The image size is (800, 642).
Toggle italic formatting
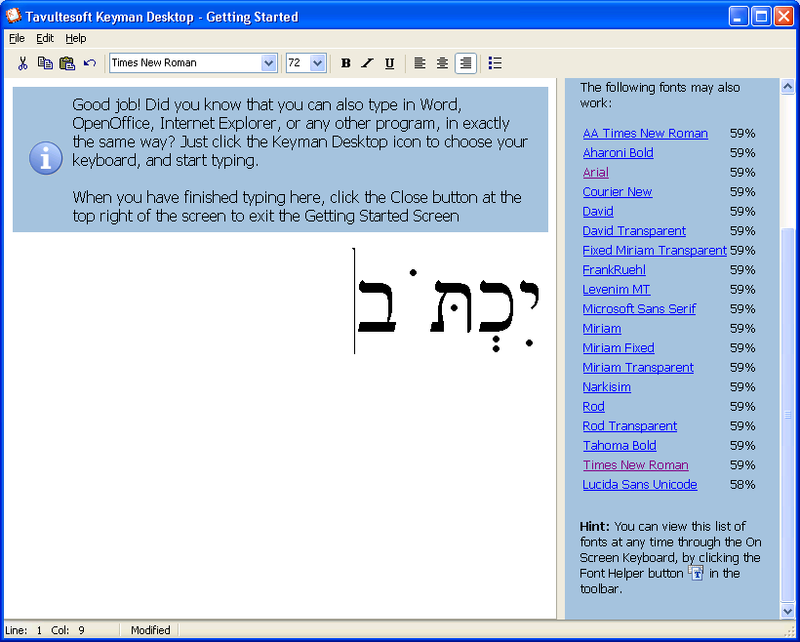pos(367,63)
